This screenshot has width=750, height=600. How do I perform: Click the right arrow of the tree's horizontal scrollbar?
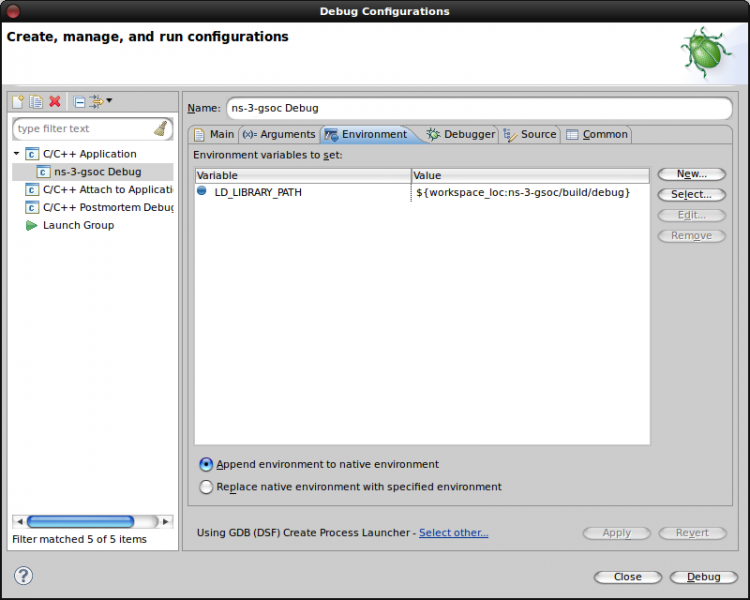coord(166,522)
